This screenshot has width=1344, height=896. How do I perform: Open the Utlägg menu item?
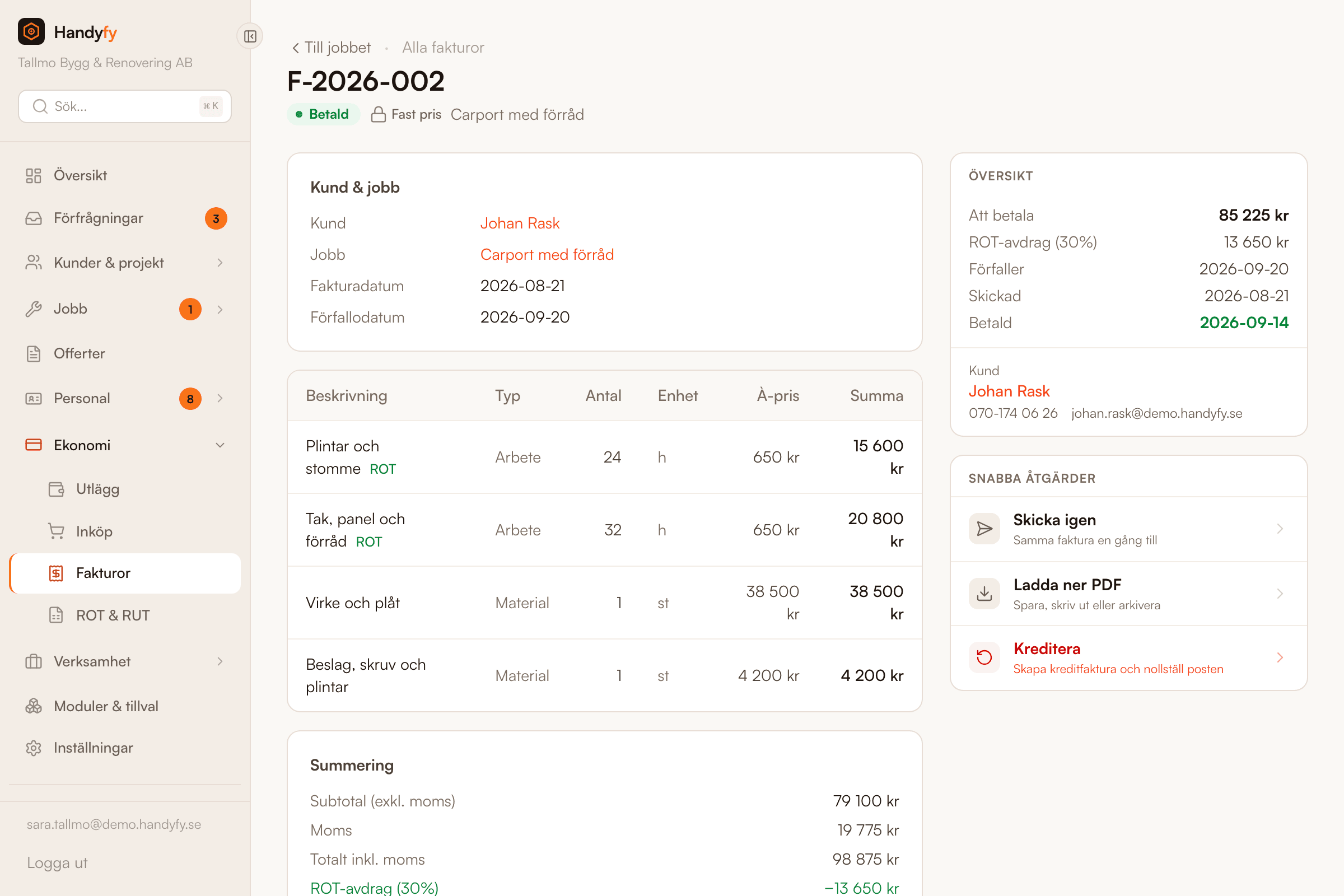coord(125,489)
